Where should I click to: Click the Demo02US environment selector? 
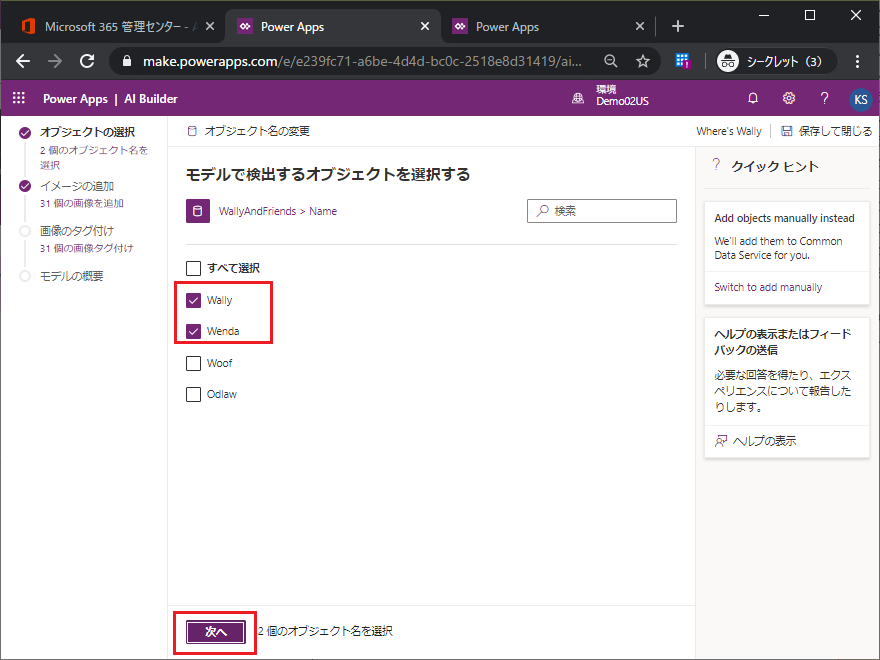[x=622, y=95]
